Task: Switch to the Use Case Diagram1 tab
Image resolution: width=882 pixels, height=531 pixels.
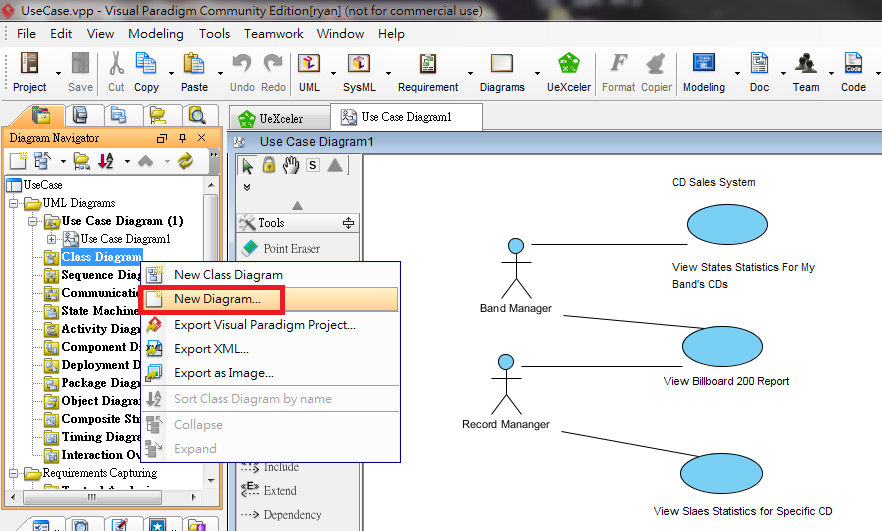Action: tap(406, 117)
